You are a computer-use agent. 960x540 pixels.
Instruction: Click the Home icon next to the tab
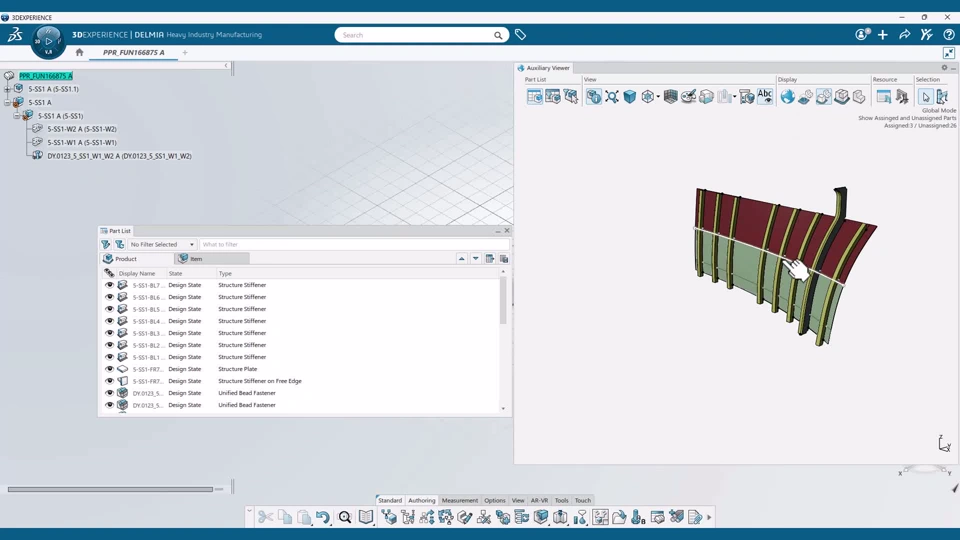click(79, 52)
